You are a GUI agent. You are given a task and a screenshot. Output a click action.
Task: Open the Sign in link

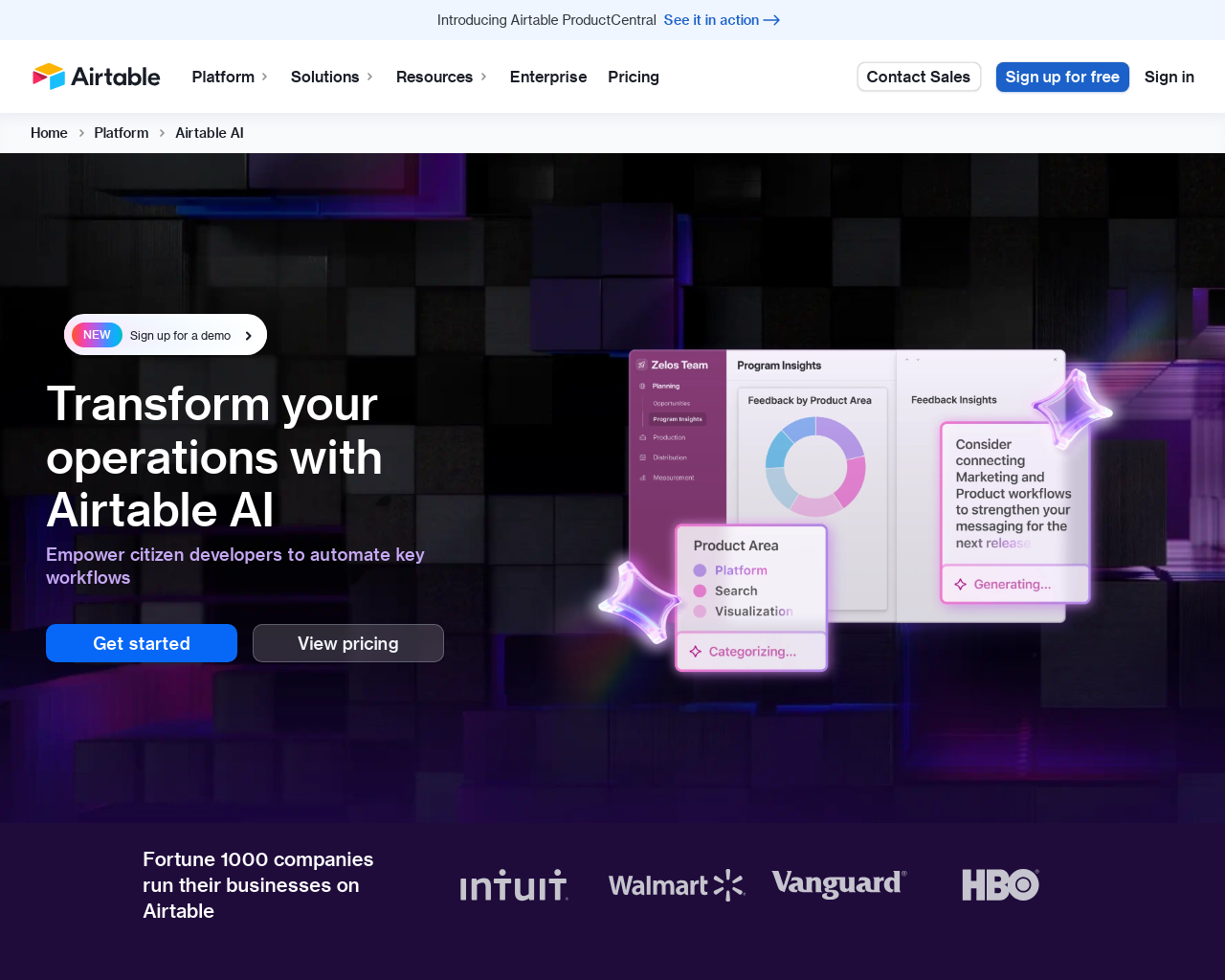pyautogui.click(x=1169, y=77)
